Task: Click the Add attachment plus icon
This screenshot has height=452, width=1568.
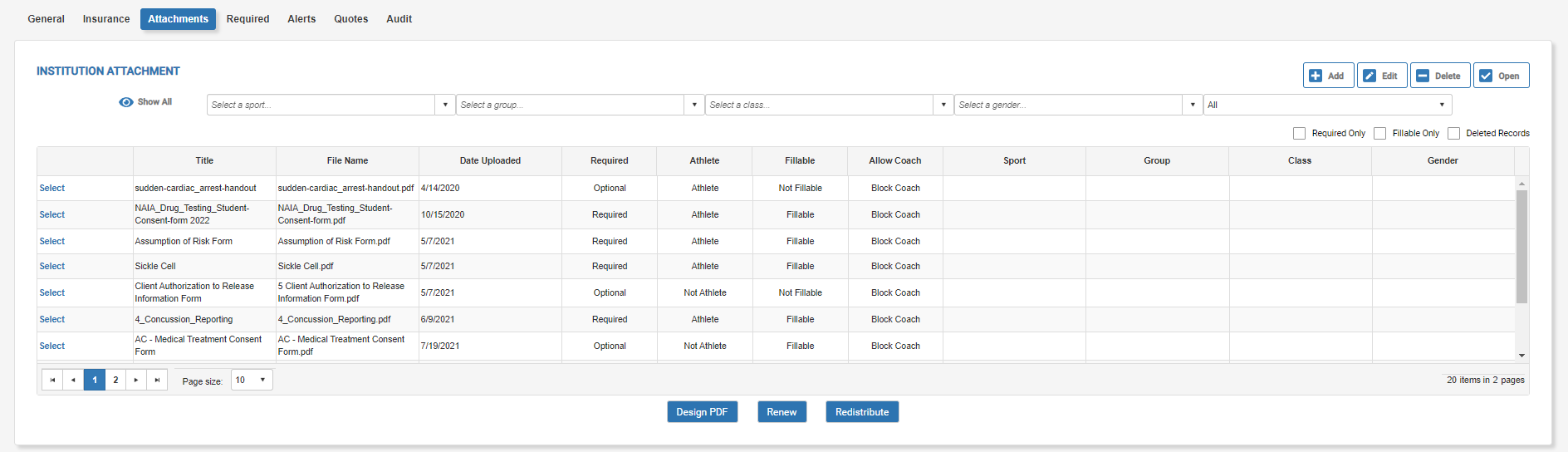Action: coord(1316,76)
